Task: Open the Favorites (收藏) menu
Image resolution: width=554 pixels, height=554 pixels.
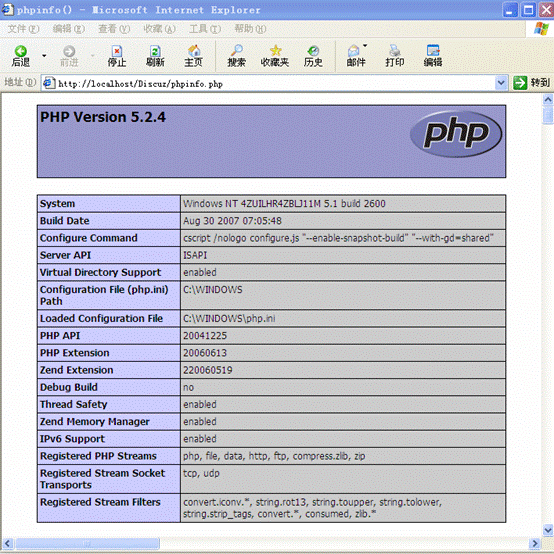Action: [x=159, y=29]
